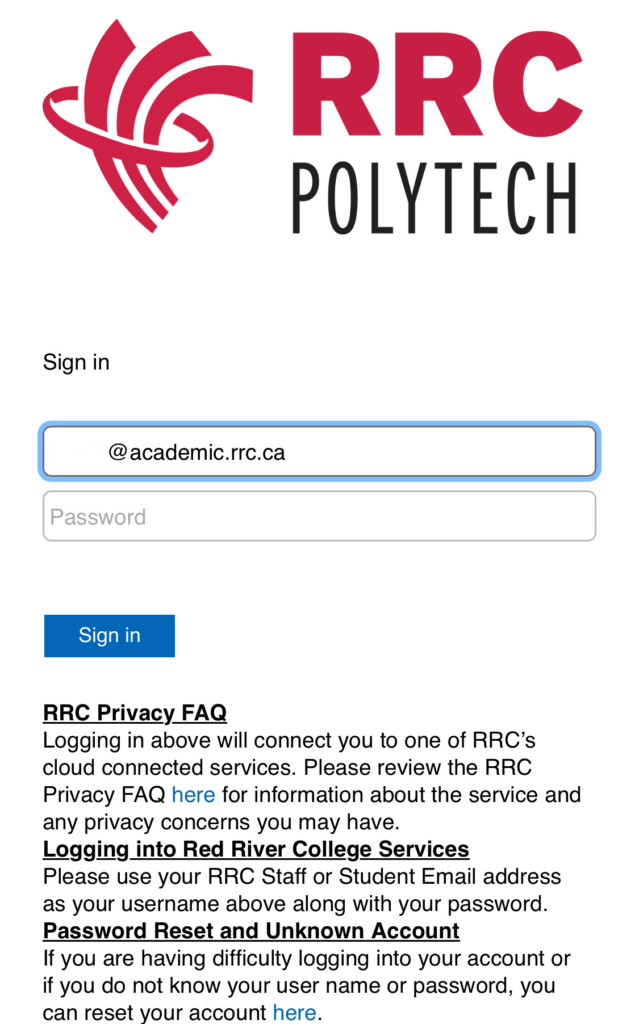Click the username field left of @academic.rrc.ca

click(90, 451)
